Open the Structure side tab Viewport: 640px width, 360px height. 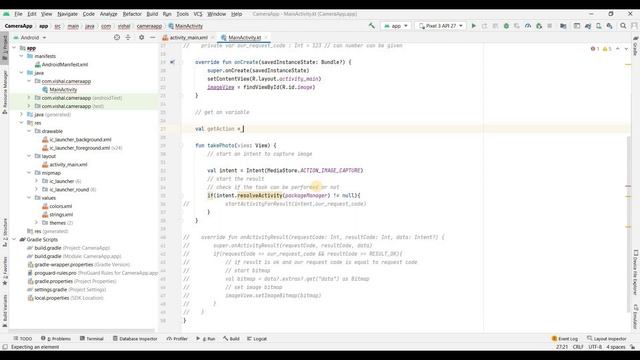[x=4, y=233]
